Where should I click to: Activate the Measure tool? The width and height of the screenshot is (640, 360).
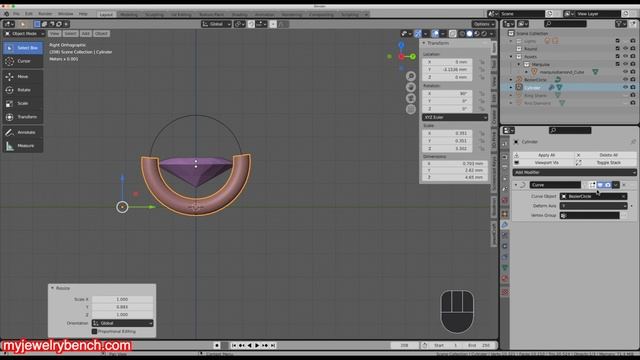tap(23, 146)
